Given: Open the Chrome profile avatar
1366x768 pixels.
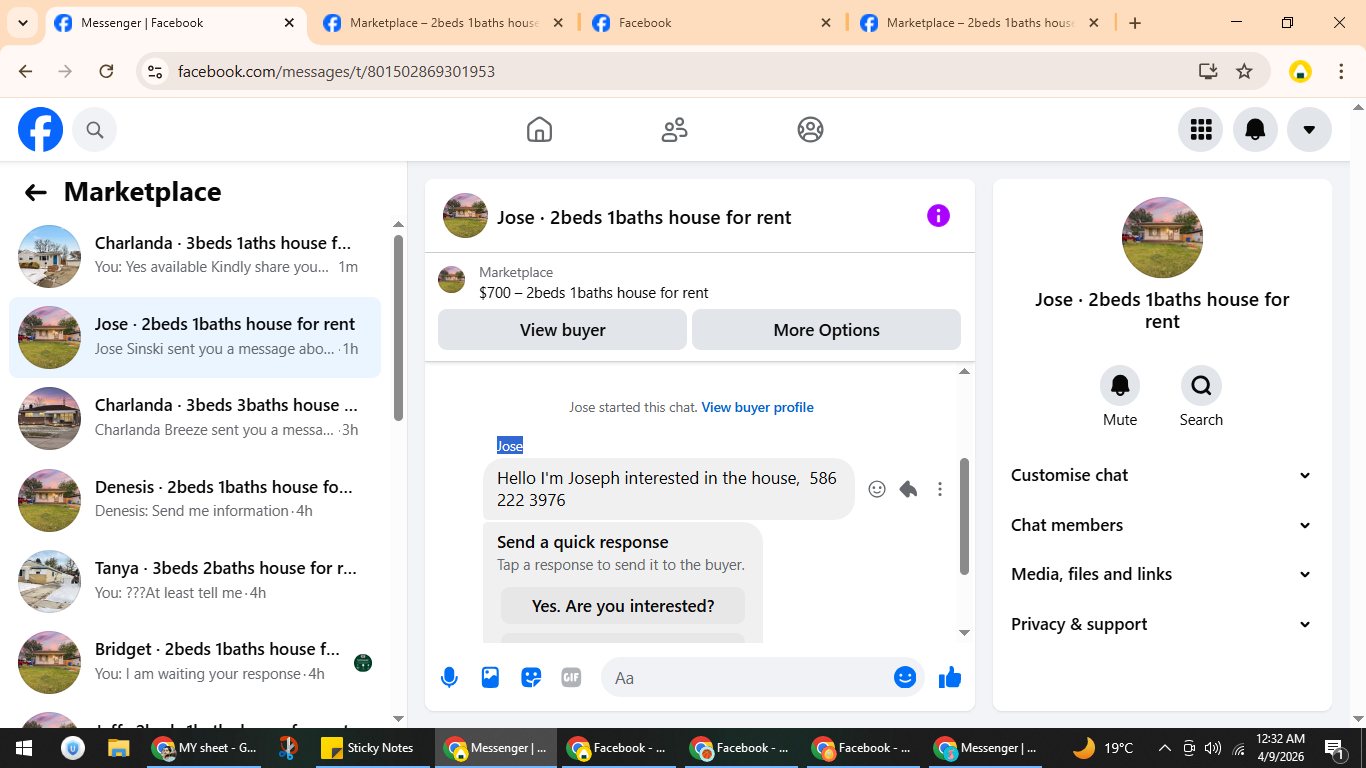Looking at the screenshot, I should click(1300, 71).
